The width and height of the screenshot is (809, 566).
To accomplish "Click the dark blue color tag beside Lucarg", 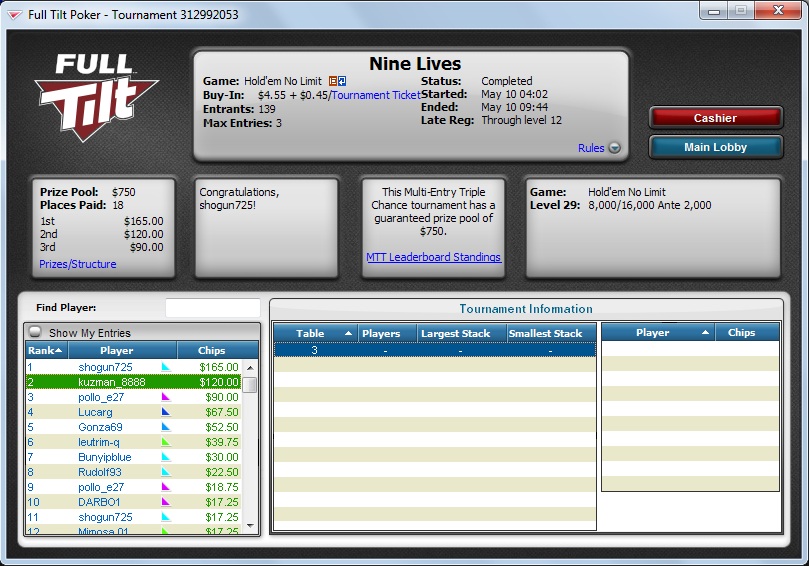I will pyautogui.click(x=166, y=412).
